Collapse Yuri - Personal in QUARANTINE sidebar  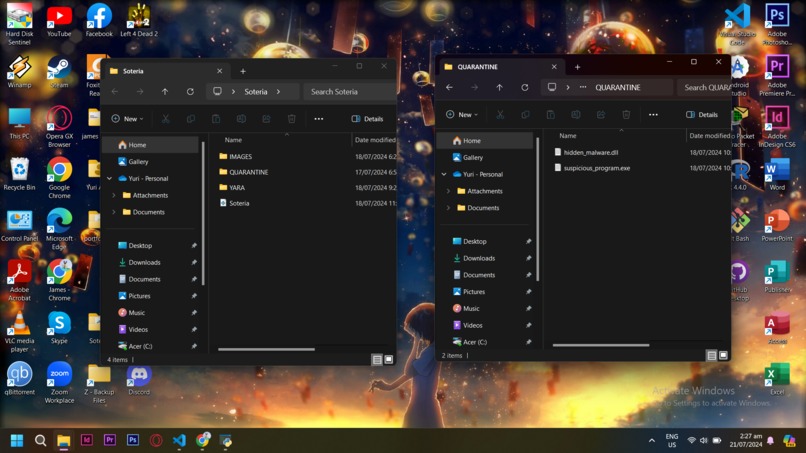click(444, 174)
